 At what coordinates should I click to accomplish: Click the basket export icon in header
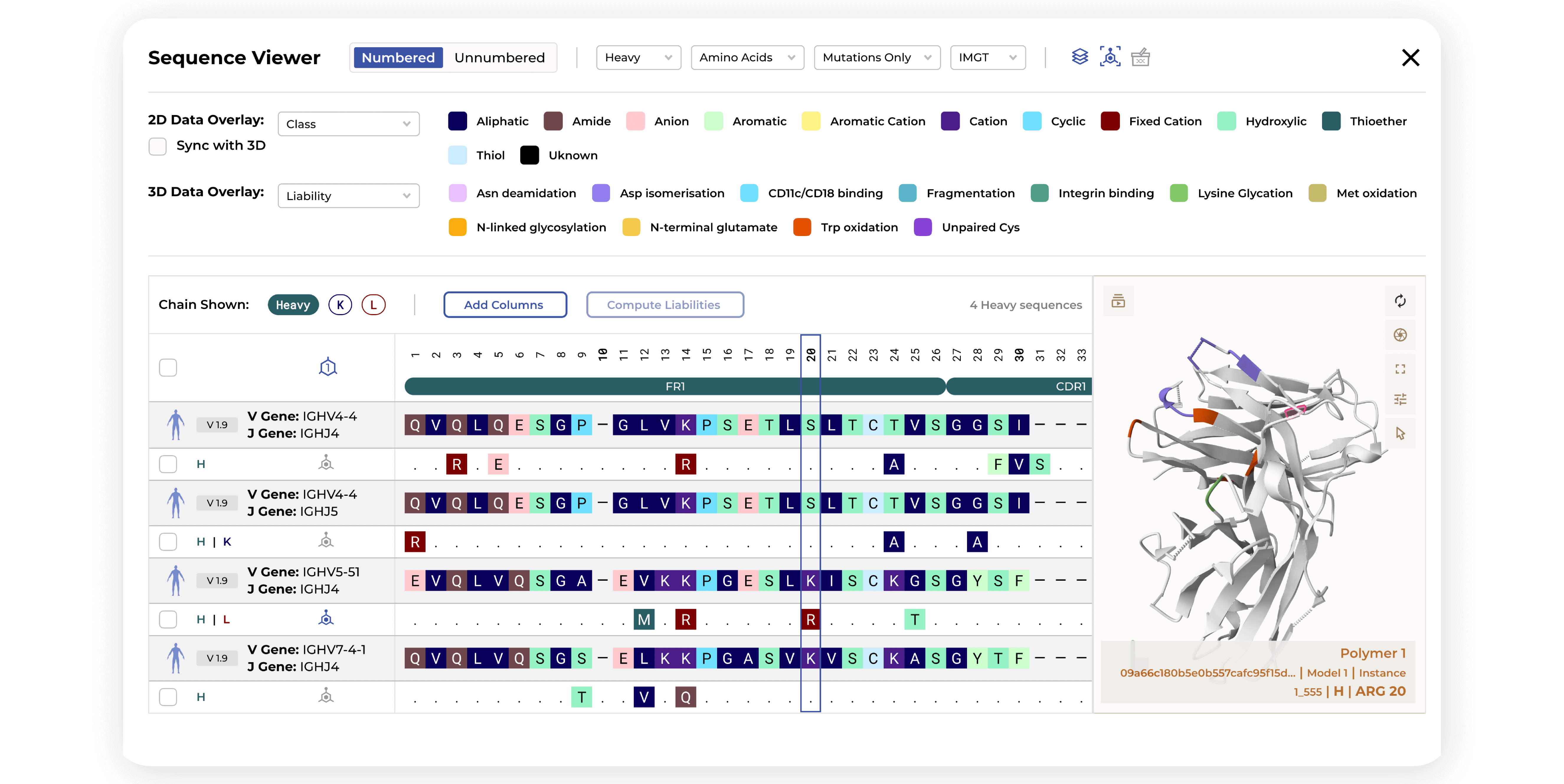click(x=1140, y=57)
